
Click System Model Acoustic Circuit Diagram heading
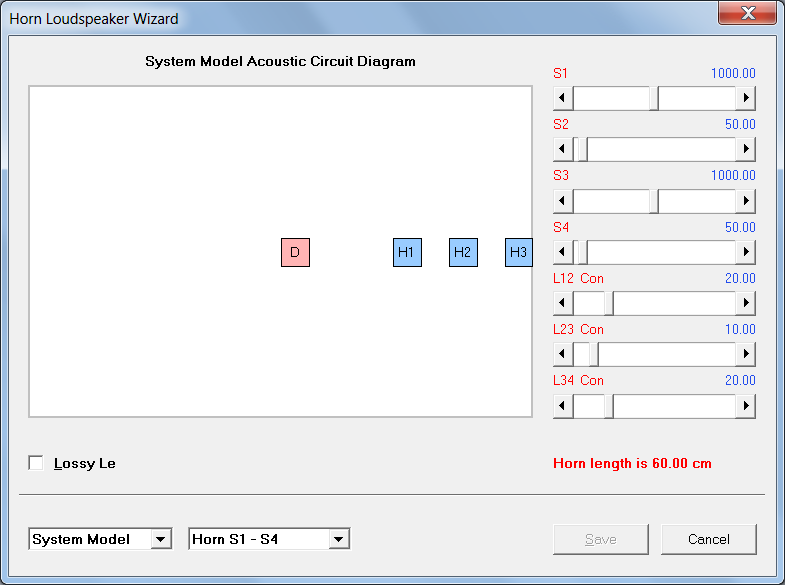[x=280, y=62]
